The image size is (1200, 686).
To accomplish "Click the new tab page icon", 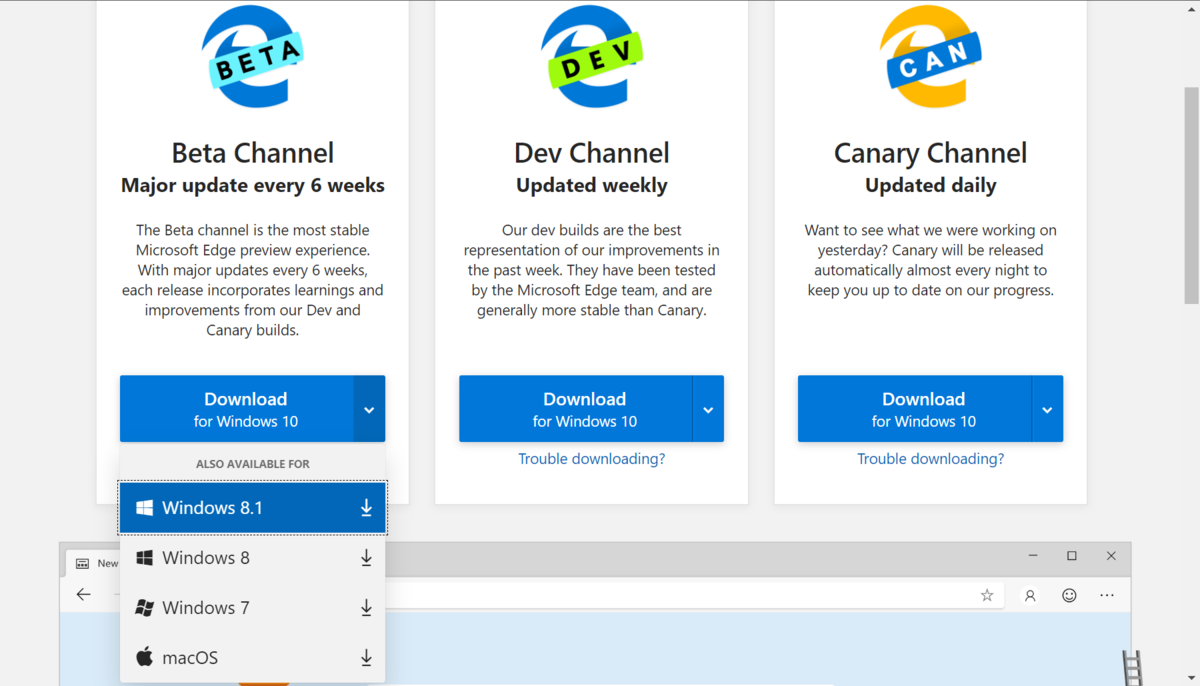I will [83, 564].
